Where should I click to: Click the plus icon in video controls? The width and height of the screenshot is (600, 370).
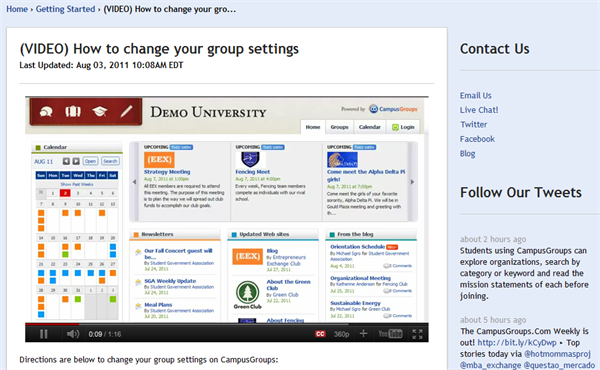[x=363, y=334]
